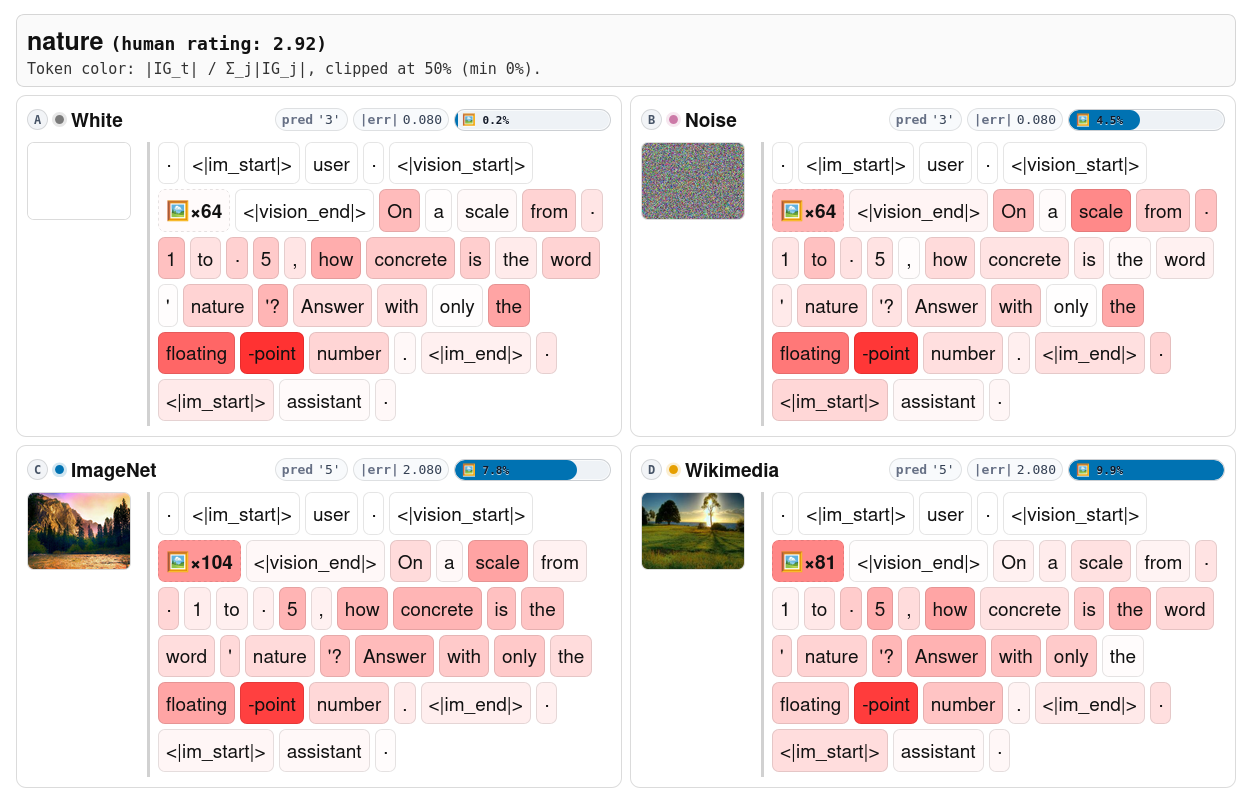Click the Wikimedia panel title
This screenshot has width=1252, height=808.
pyautogui.click(x=732, y=470)
